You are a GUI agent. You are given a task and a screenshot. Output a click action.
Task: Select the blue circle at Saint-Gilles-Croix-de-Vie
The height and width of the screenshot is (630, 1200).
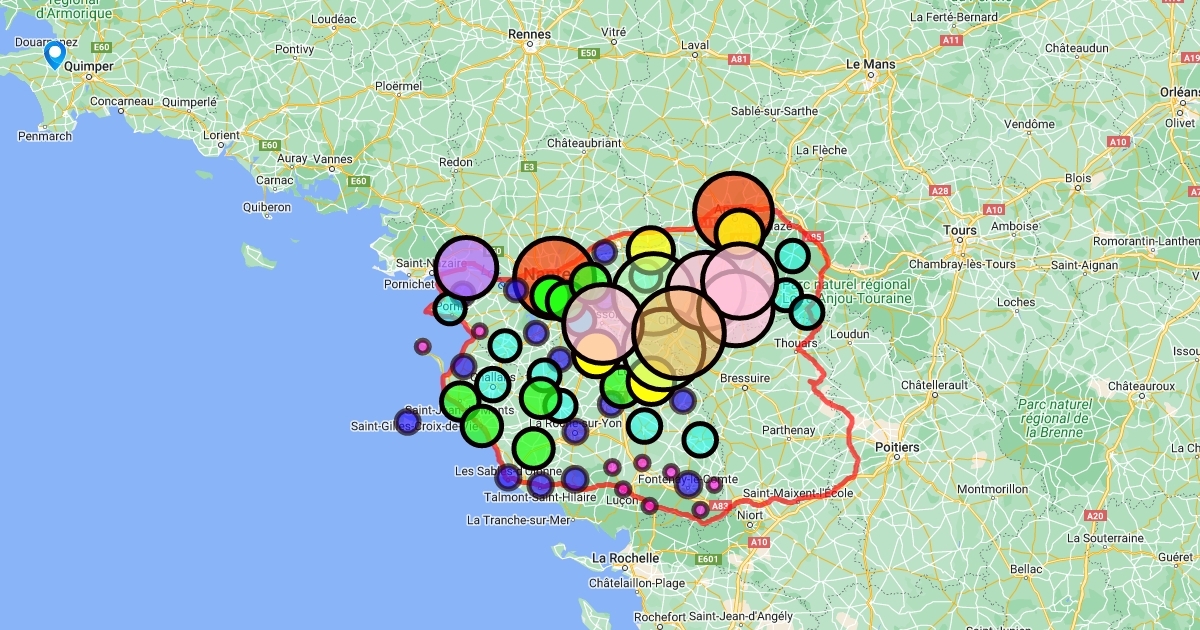pyautogui.click(x=407, y=421)
